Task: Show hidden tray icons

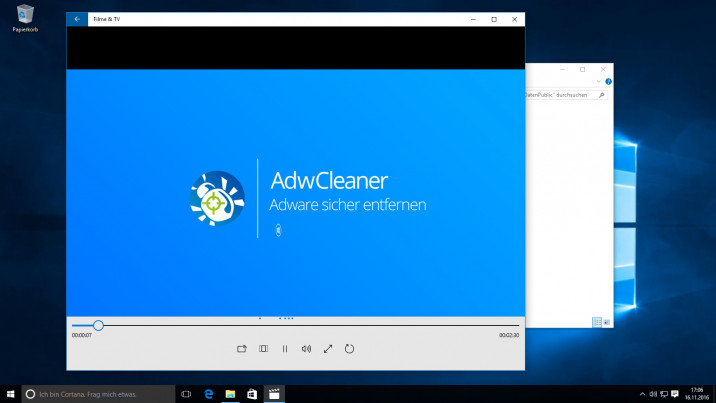Action: pyautogui.click(x=642, y=394)
